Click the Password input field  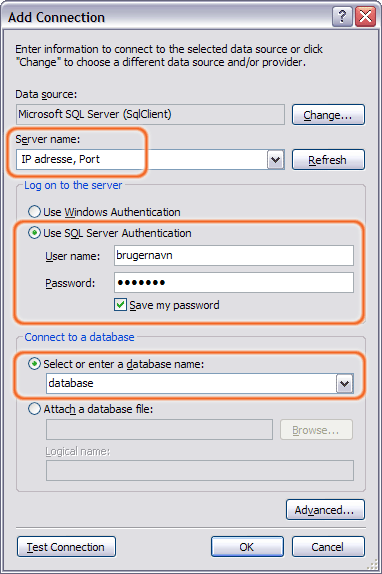click(234, 282)
